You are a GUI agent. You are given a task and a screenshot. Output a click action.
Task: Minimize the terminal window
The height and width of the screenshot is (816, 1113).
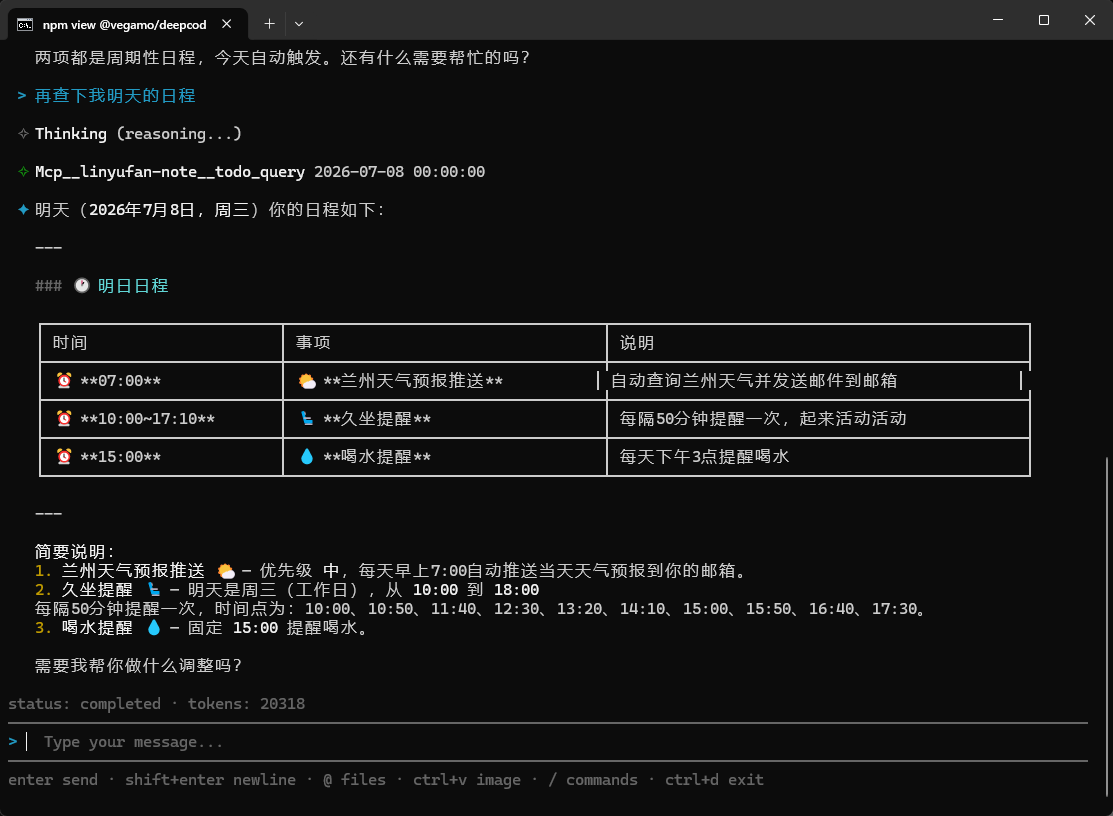(998, 20)
